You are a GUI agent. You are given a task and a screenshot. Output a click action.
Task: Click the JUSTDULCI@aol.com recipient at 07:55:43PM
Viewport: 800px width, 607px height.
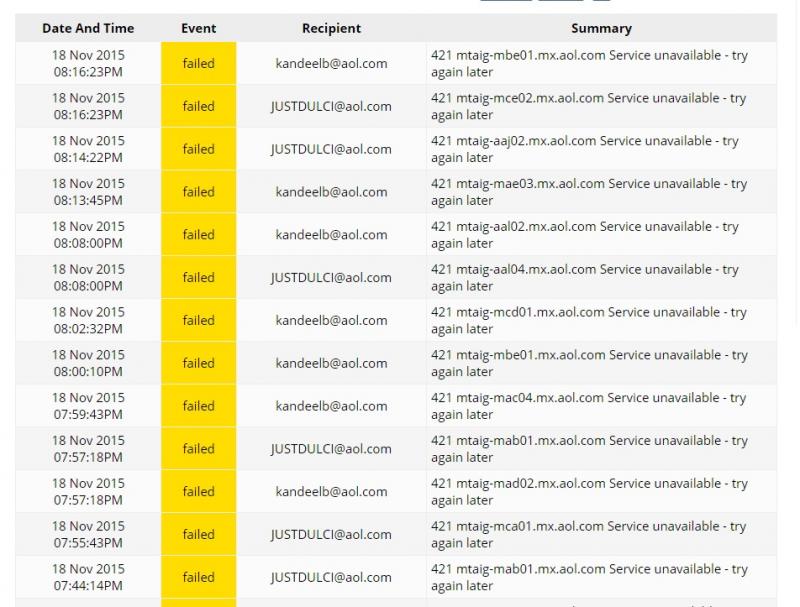click(331, 534)
